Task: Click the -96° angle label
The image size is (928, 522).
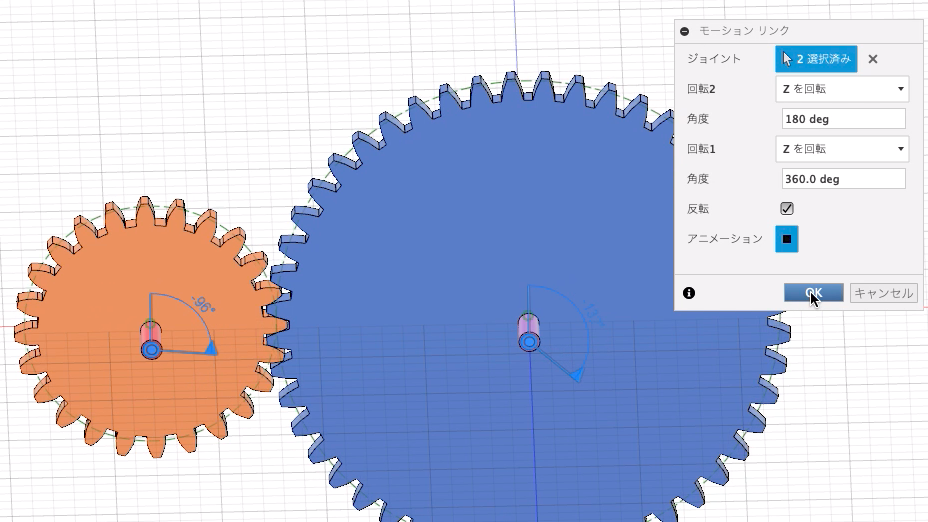Action: click(204, 304)
